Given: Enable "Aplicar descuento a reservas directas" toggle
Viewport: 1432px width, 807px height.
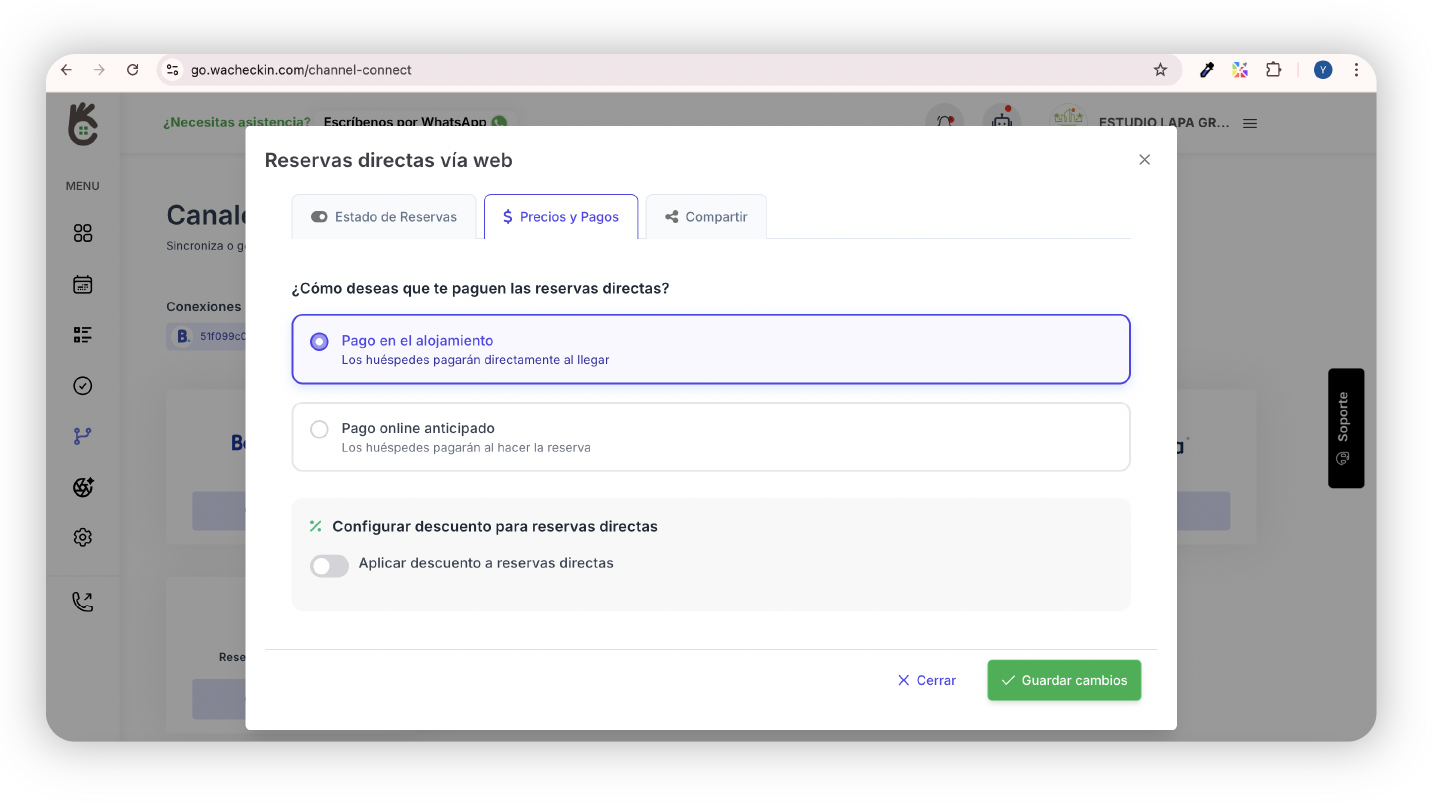Looking at the screenshot, I should [x=329, y=566].
